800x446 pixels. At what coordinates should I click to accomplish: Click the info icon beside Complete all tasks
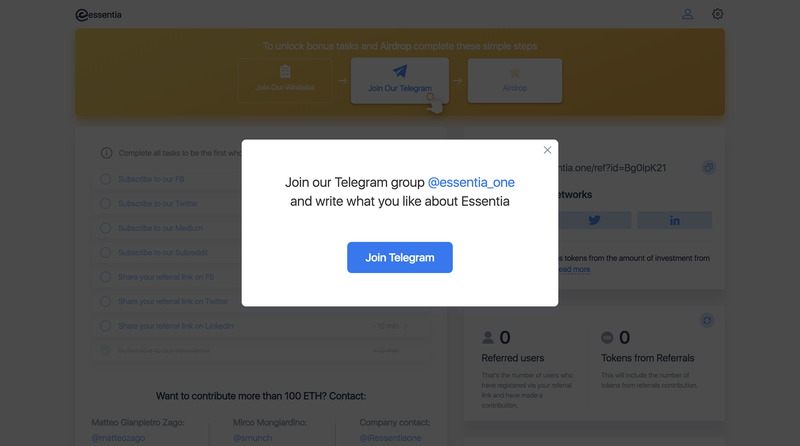click(106, 153)
